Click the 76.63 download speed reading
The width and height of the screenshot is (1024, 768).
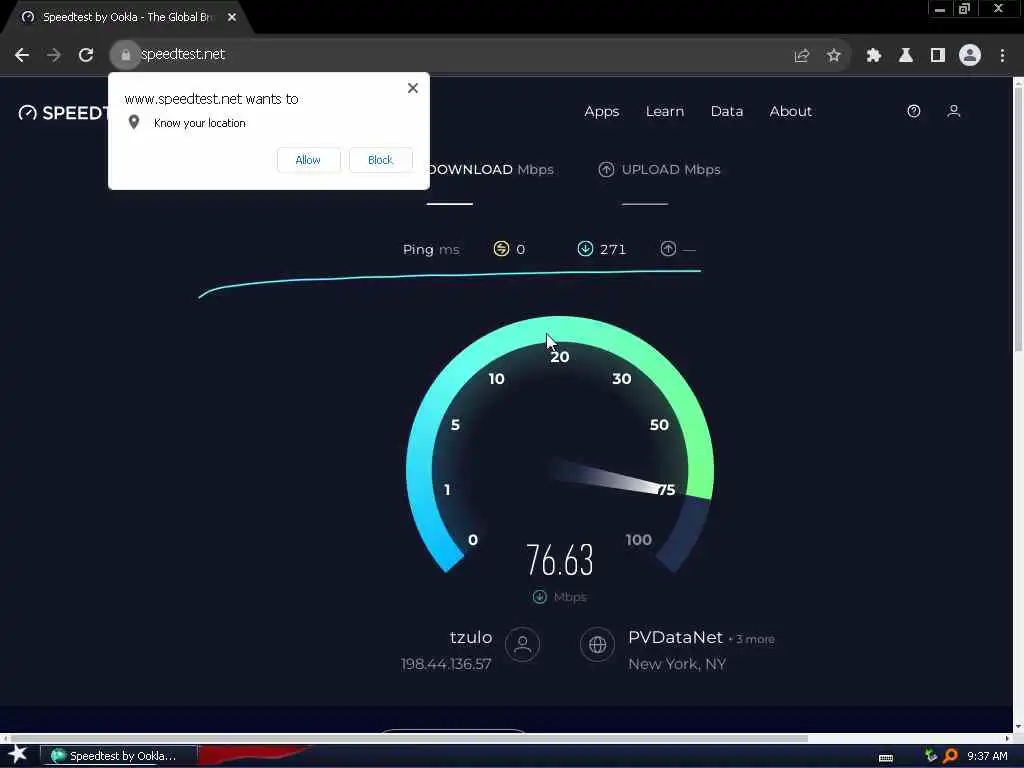[560, 560]
